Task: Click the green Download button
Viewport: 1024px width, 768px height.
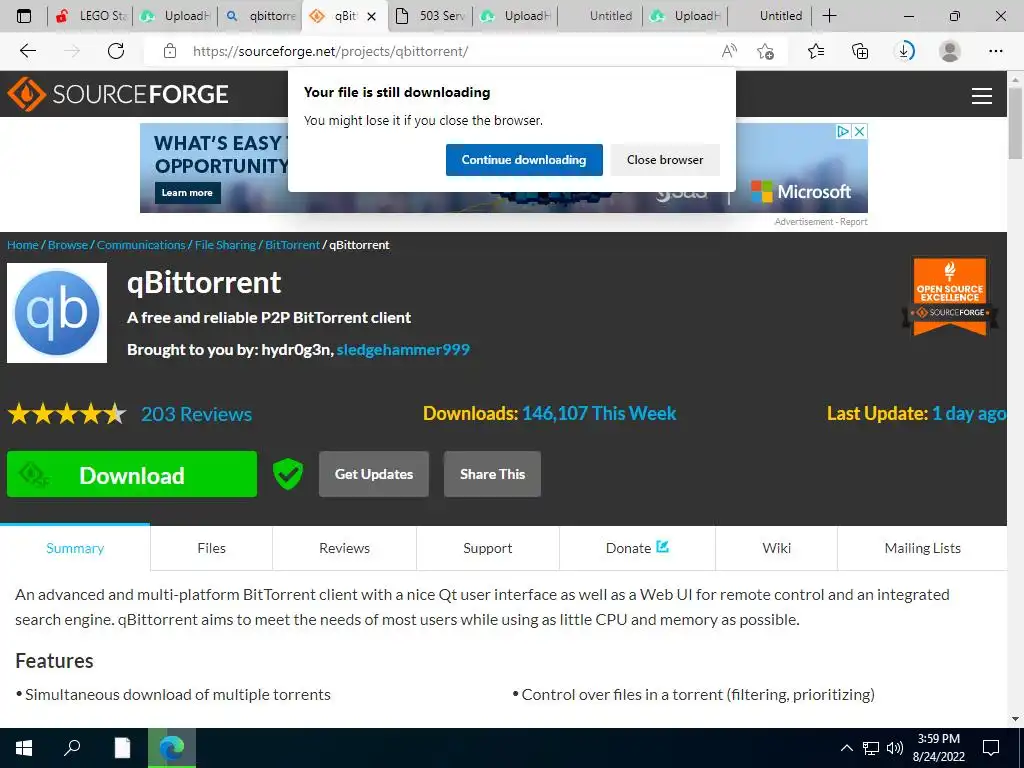Action: click(x=132, y=474)
